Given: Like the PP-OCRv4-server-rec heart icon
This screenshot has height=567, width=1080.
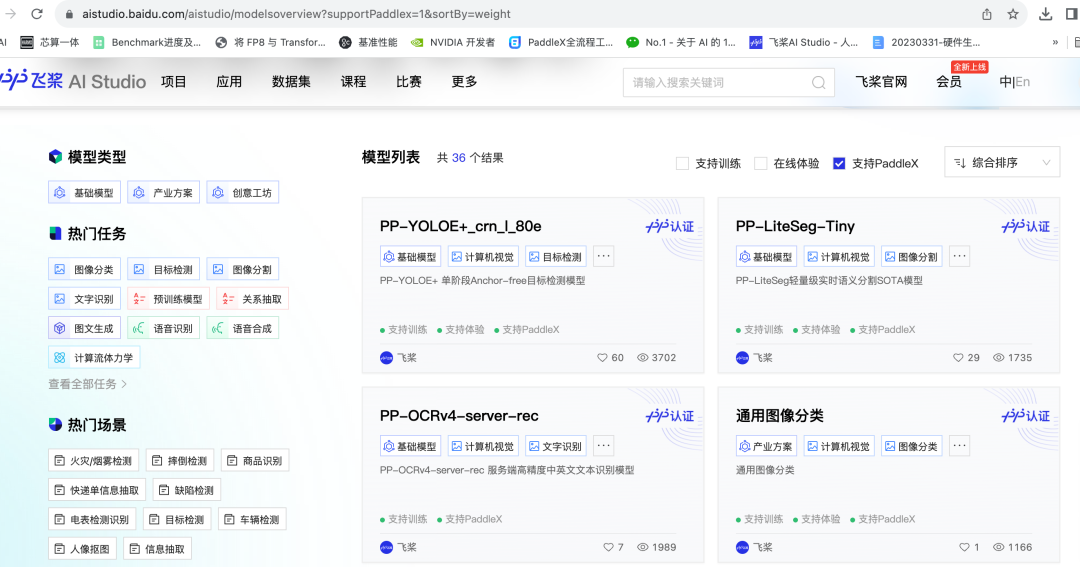Looking at the screenshot, I should click(x=608, y=547).
